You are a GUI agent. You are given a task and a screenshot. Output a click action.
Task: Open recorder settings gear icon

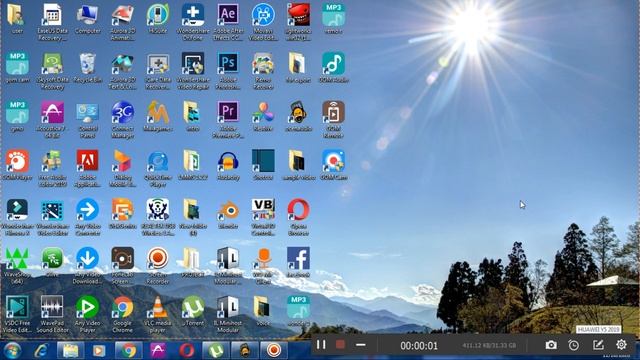pyautogui.click(x=621, y=345)
